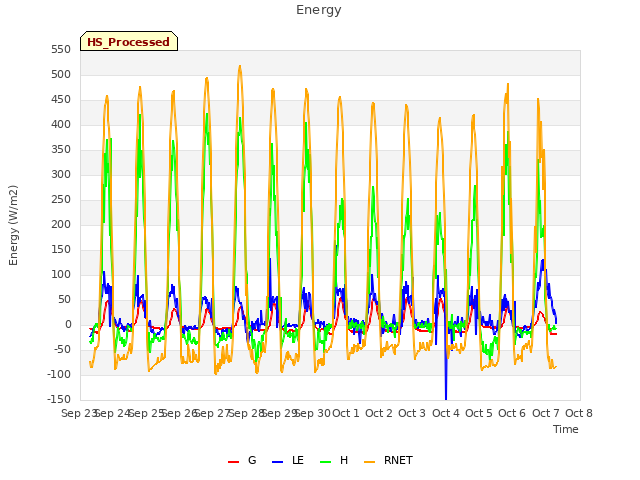Click the Sep 30 x-axis date label
Screen dimensions: 640x480
tap(313, 413)
